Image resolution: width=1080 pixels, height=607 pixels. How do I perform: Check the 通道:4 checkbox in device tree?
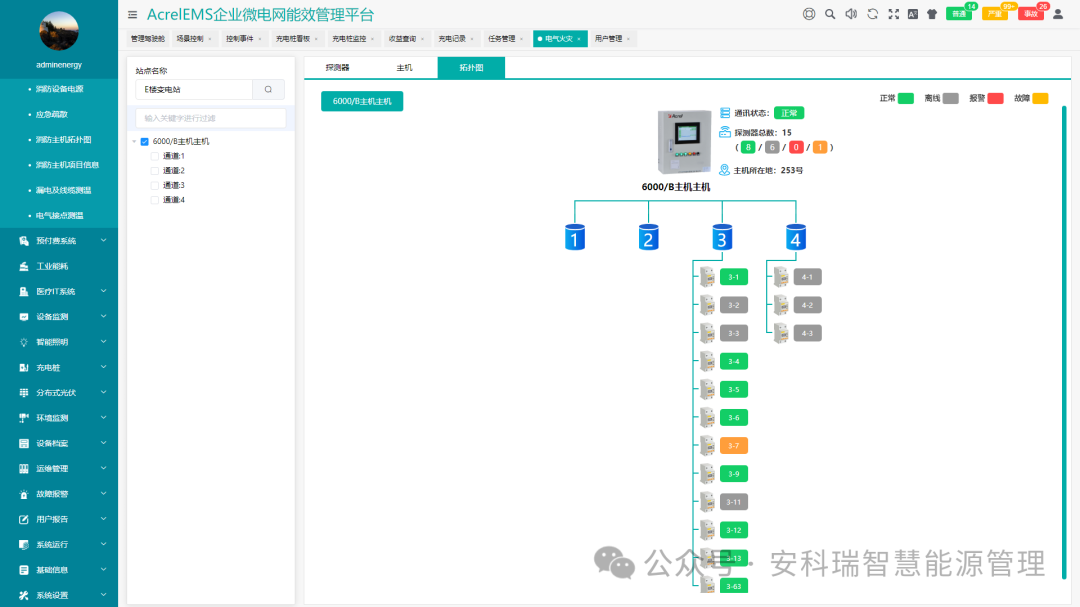[155, 199]
